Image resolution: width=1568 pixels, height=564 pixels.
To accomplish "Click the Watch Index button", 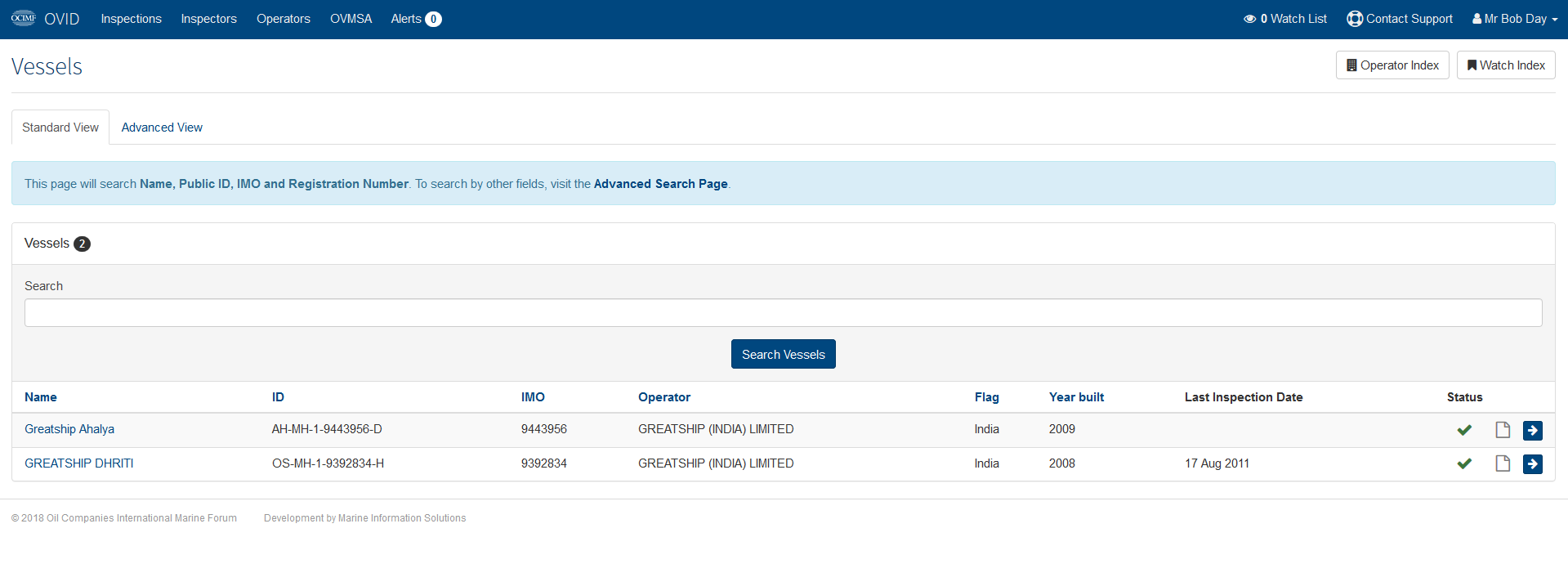I will pos(1506,65).
